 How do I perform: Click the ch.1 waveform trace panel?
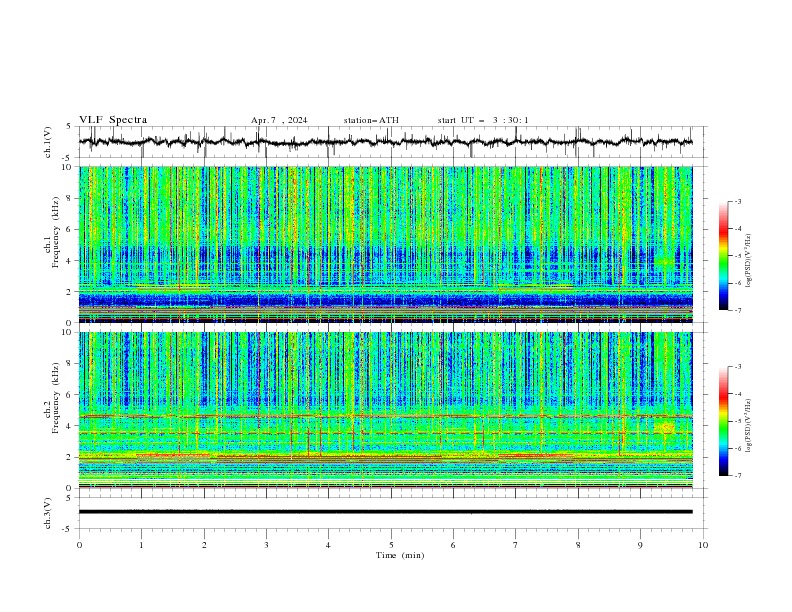pyautogui.click(x=390, y=142)
